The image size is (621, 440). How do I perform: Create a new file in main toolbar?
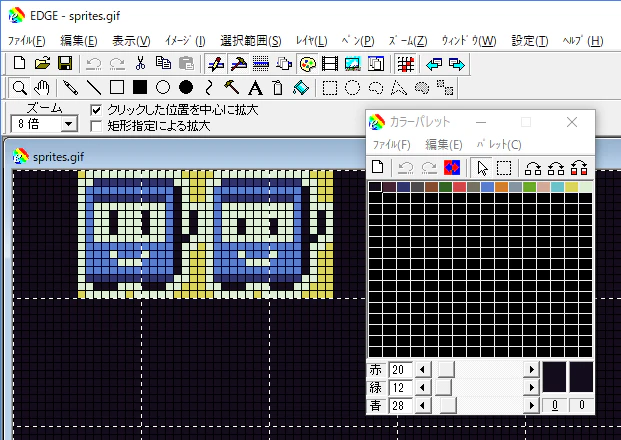click(x=19, y=63)
